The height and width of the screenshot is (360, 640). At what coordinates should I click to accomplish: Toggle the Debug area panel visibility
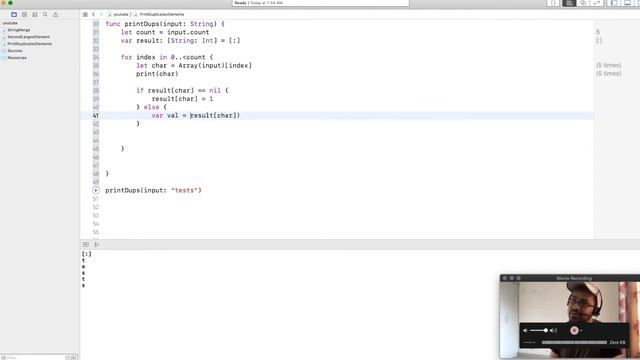(628, 3)
